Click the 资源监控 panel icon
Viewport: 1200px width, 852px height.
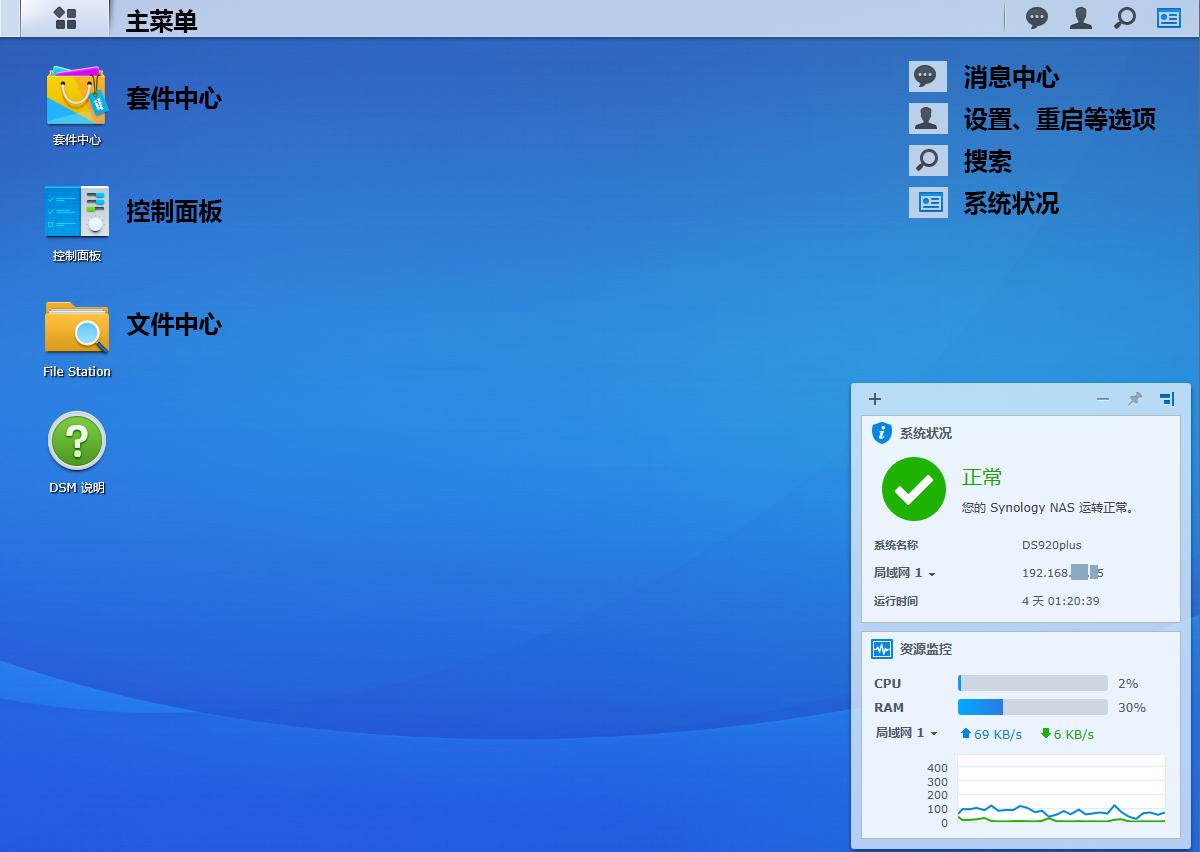pyautogui.click(x=884, y=649)
